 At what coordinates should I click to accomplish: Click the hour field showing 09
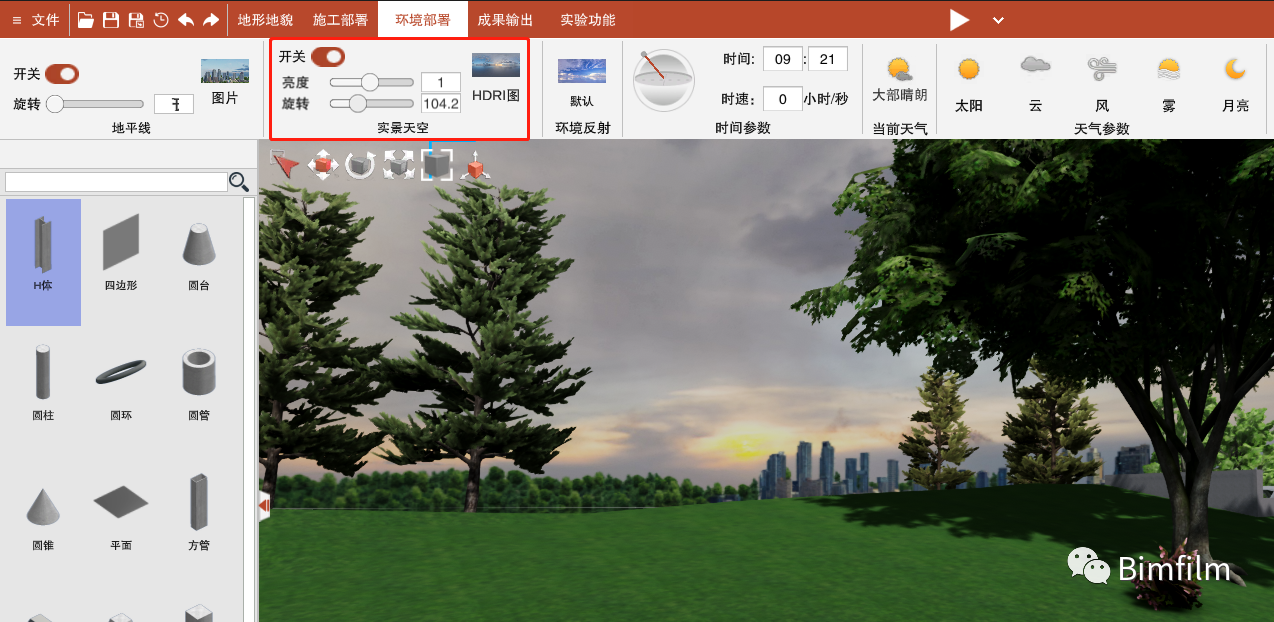click(783, 59)
